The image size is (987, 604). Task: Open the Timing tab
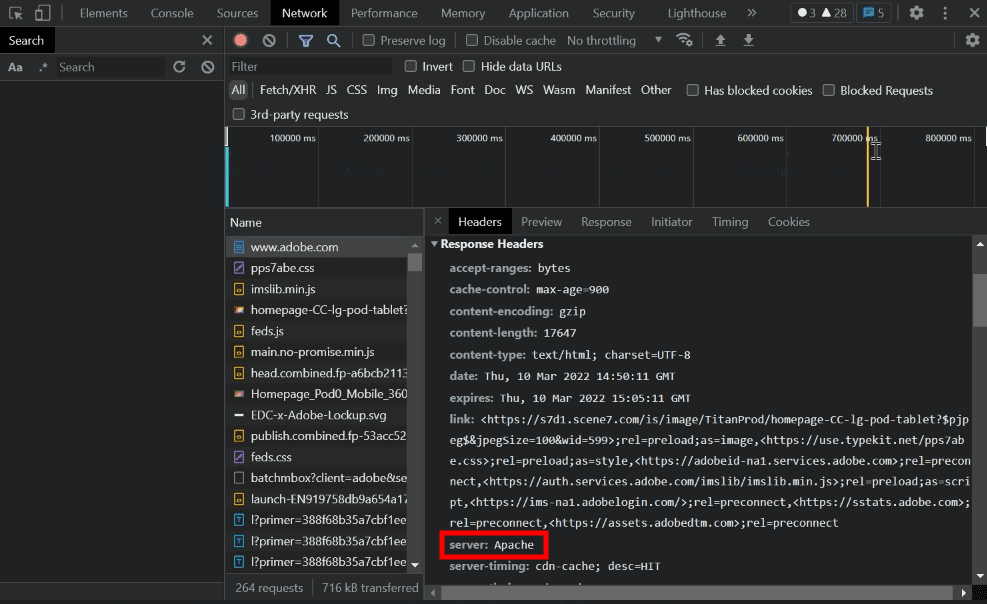point(729,221)
